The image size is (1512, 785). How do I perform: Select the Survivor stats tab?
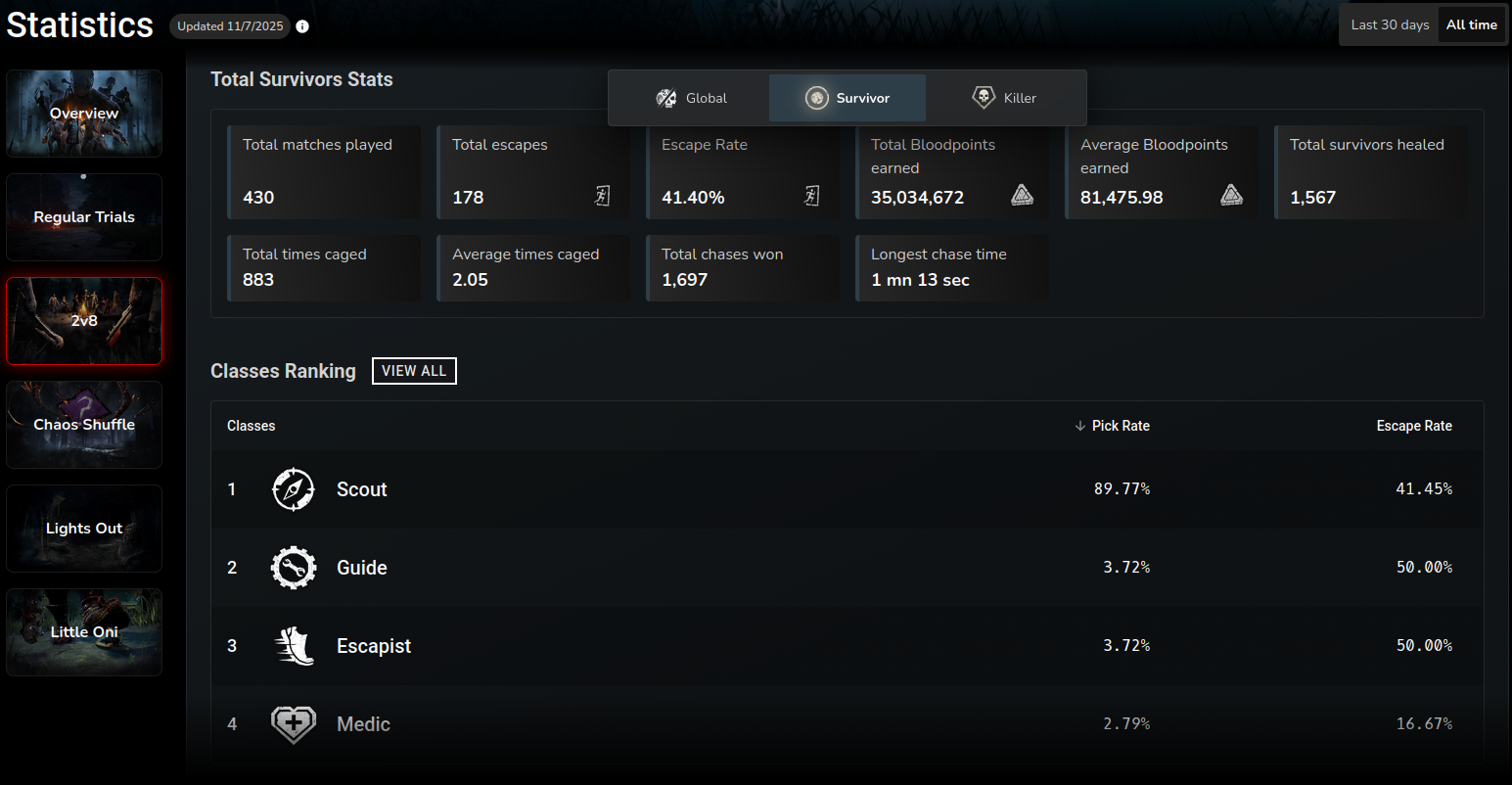pyautogui.click(x=848, y=98)
